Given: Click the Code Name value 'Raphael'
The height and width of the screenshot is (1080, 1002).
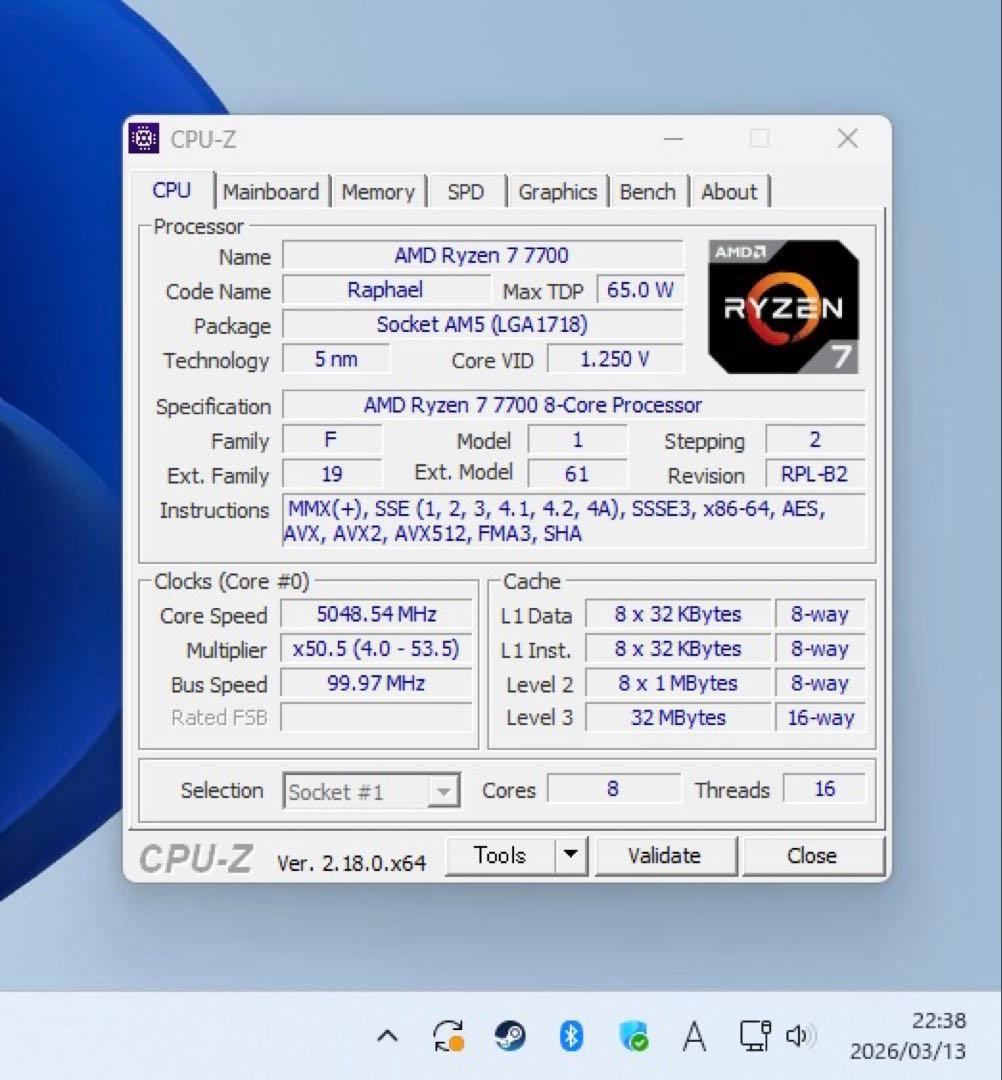Looking at the screenshot, I should 386,290.
